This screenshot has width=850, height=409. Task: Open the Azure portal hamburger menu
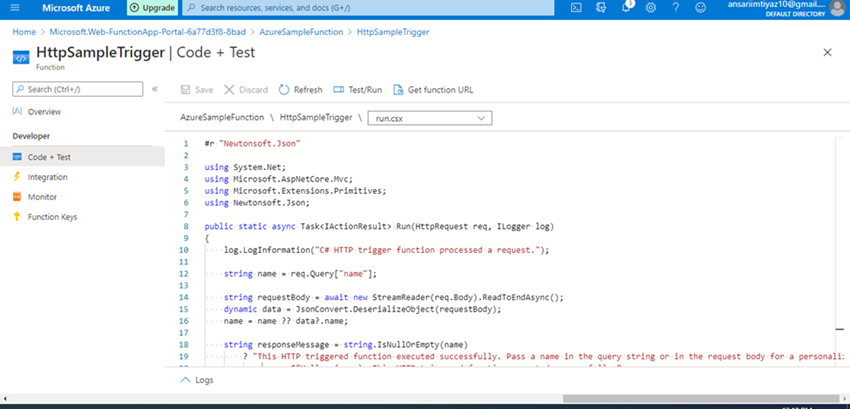[15, 8]
